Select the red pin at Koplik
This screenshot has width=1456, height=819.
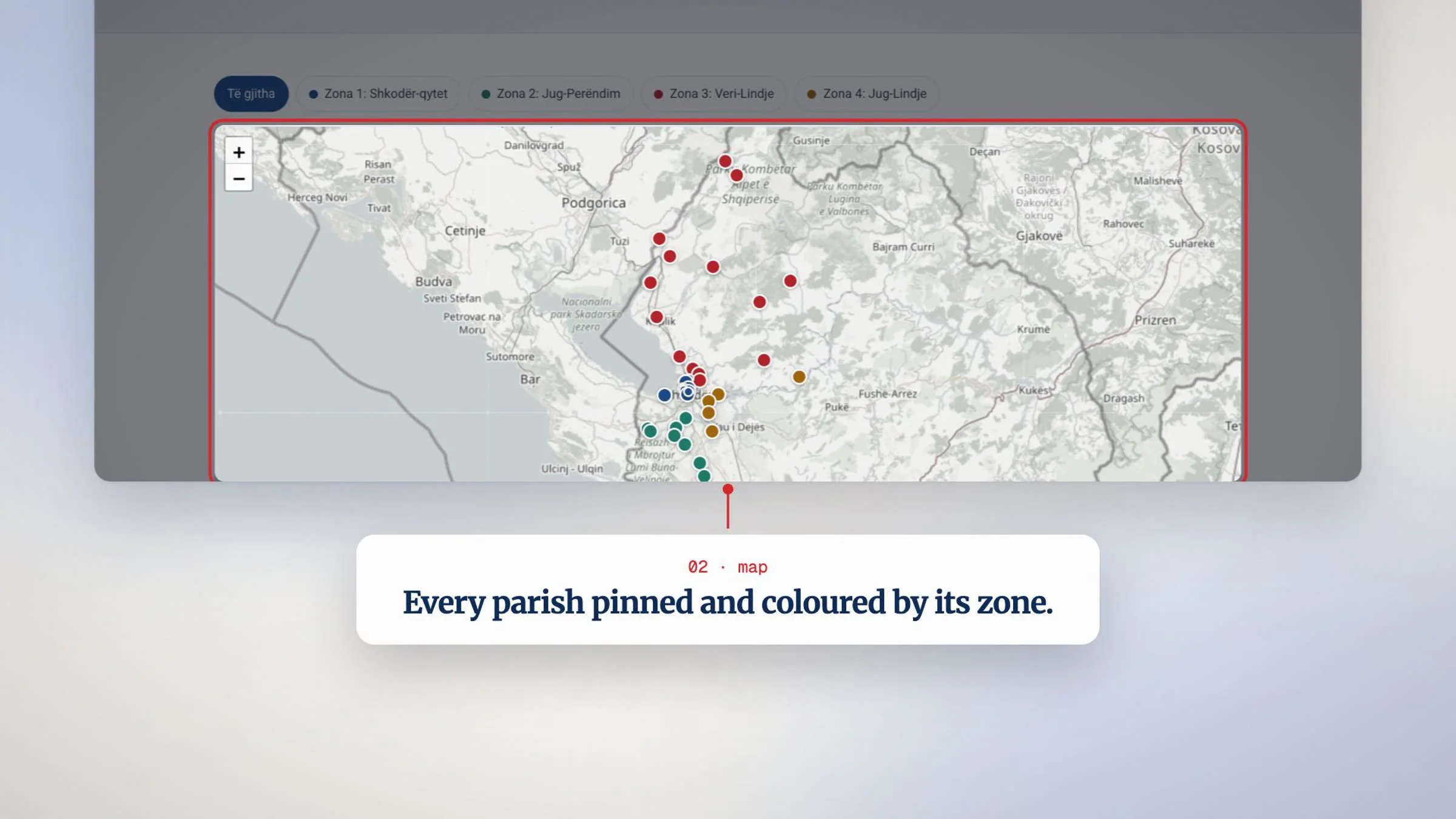point(656,317)
